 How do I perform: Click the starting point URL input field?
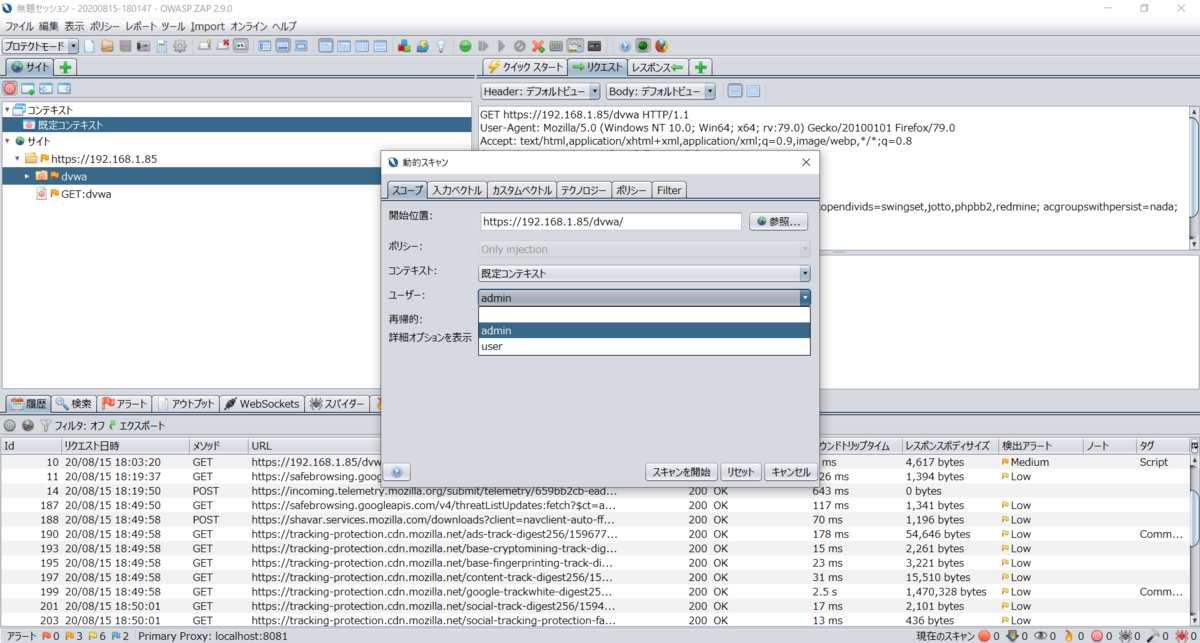pyautogui.click(x=610, y=222)
